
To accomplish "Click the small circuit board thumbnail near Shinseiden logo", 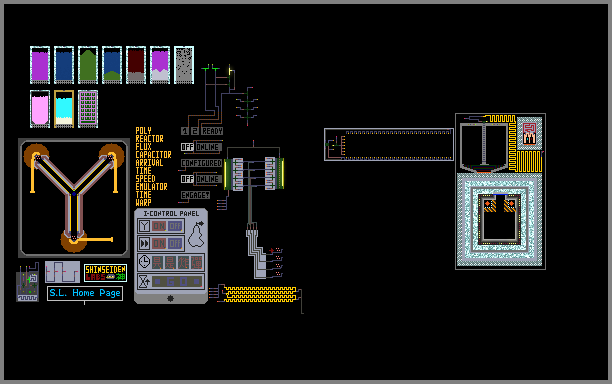I will [28, 282].
